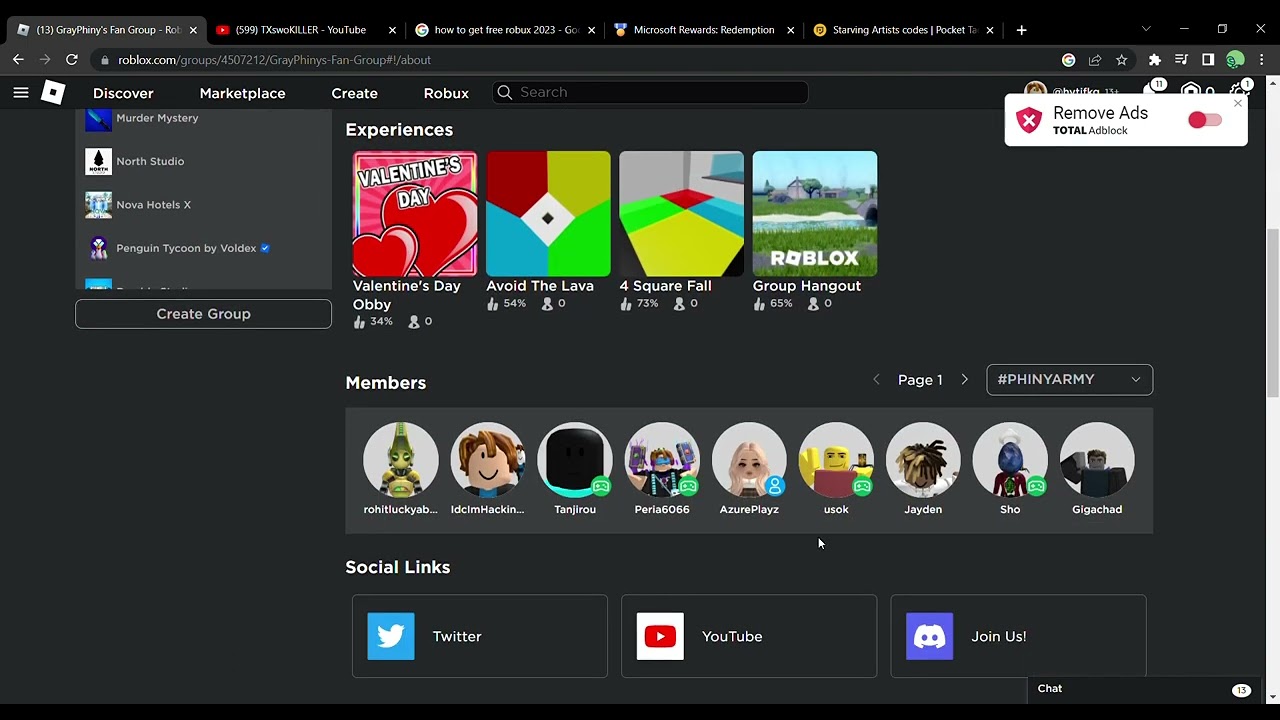This screenshot has width=1280, height=720.
Task: Open Group Hangout experience thumbnail
Action: coord(814,214)
